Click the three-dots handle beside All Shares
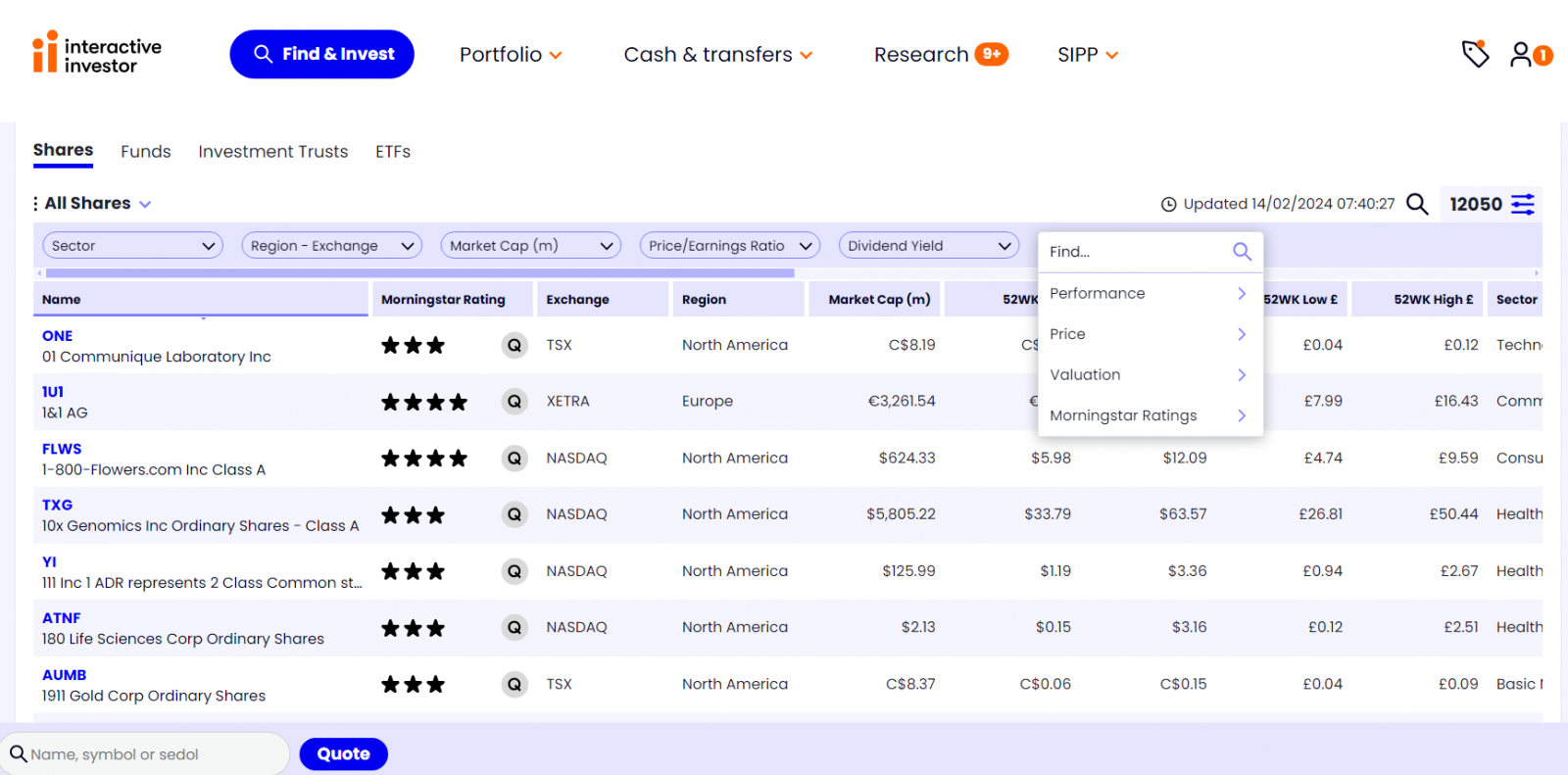 pyautogui.click(x=36, y=204)
